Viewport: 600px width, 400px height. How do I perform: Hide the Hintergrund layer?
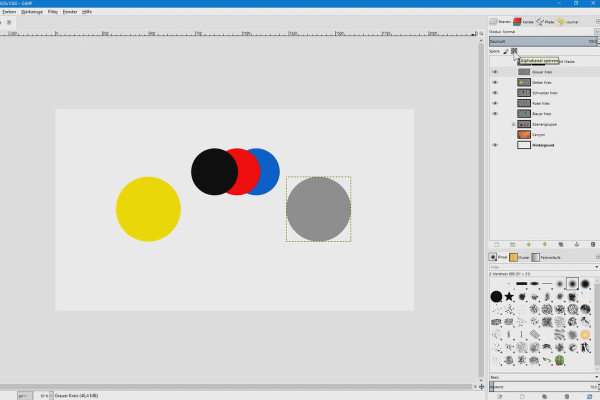[x=495, y=145]
